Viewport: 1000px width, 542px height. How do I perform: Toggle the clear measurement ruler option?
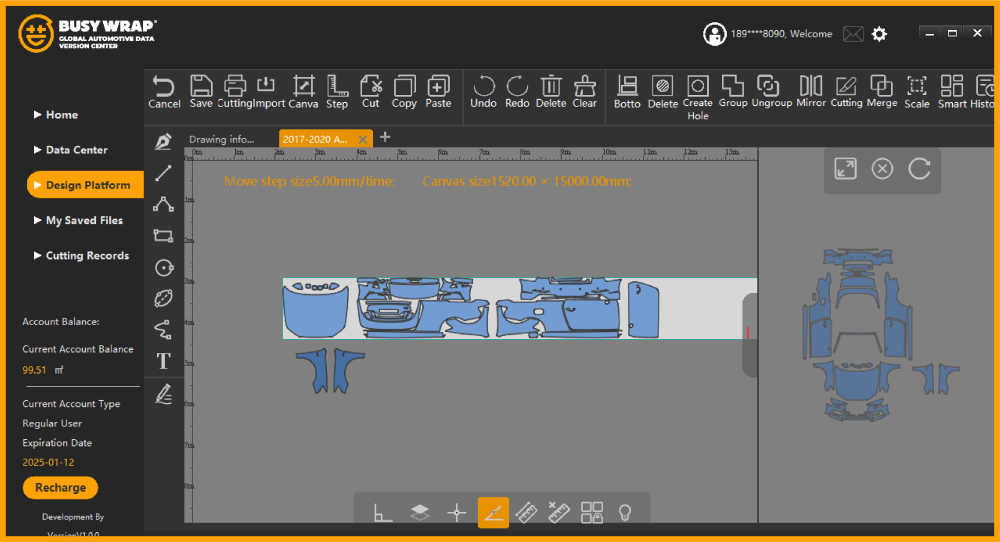click(559, 512)
